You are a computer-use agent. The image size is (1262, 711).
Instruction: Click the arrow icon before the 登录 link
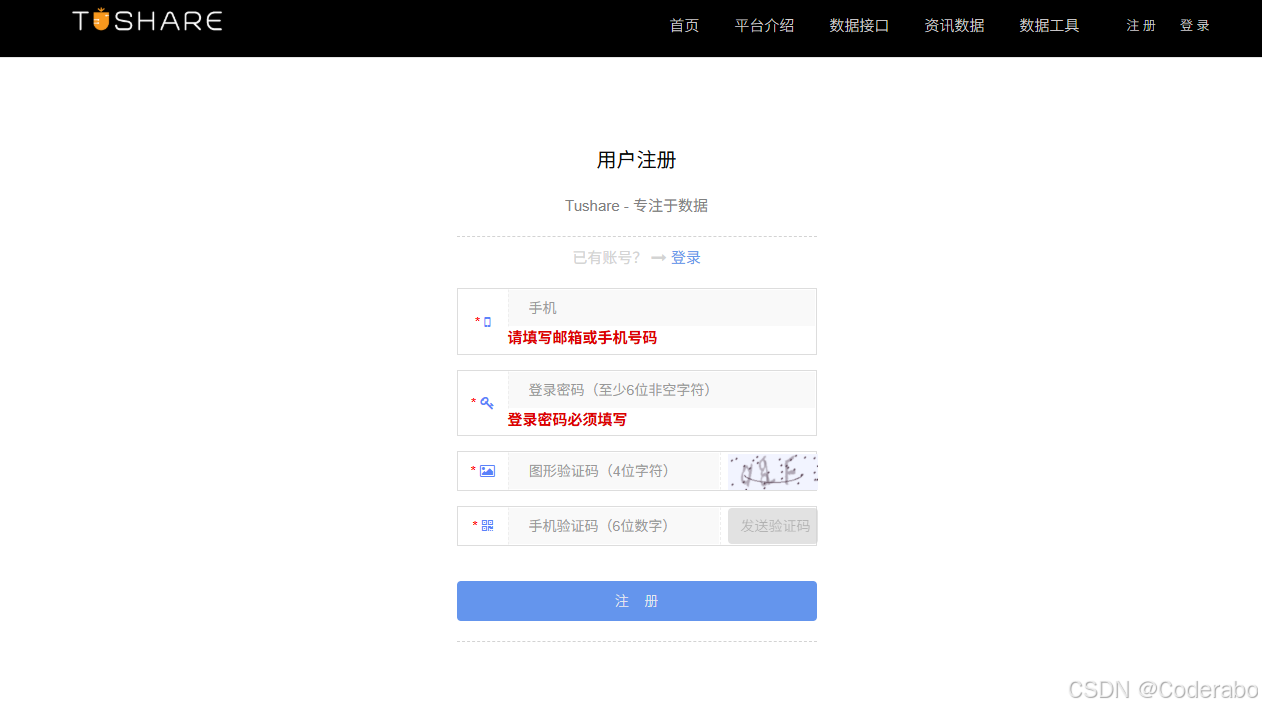(658, 257)
